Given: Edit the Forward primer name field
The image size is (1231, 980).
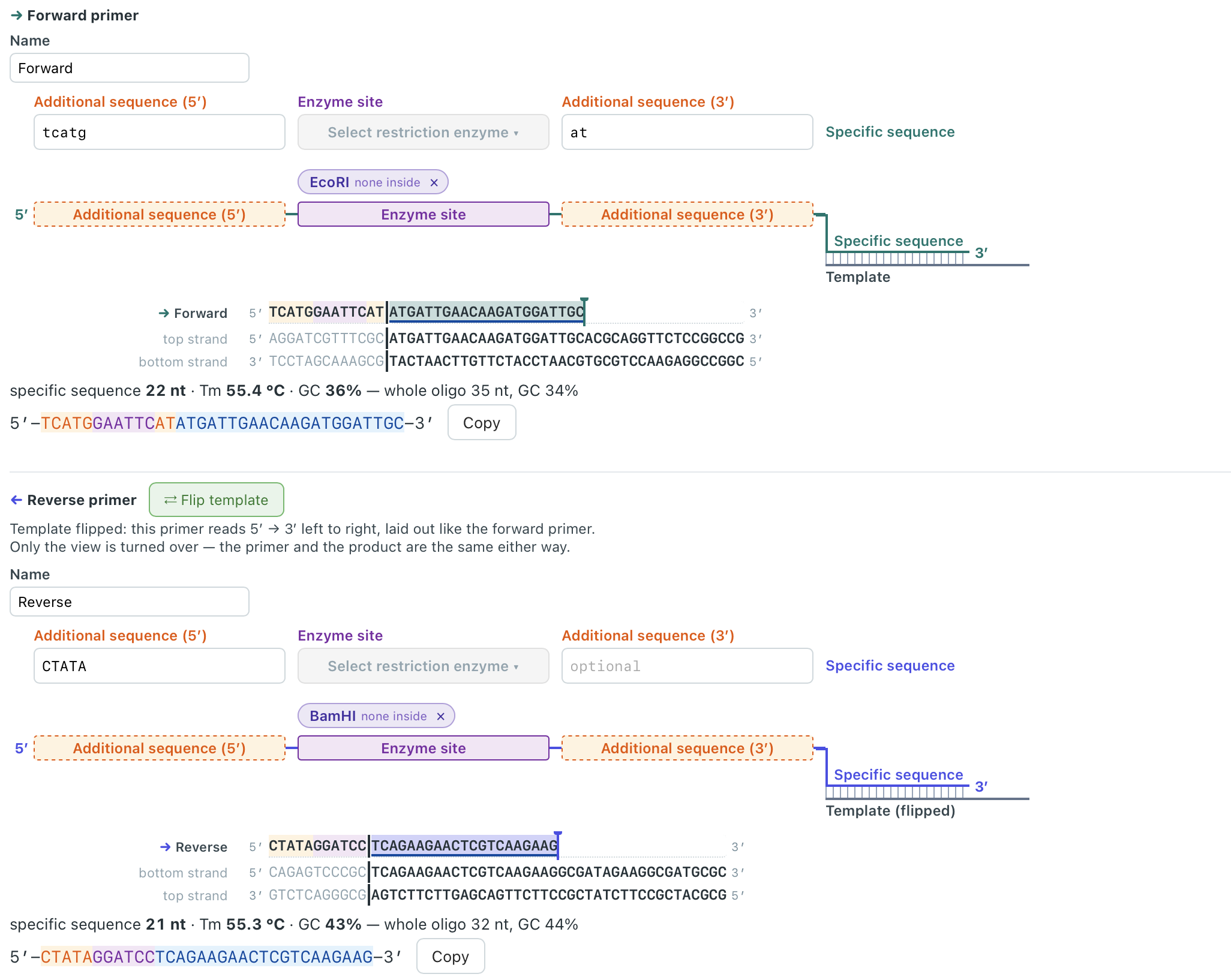Looking at the screenshot, I should pyautogui.click(x=130, y=68).
